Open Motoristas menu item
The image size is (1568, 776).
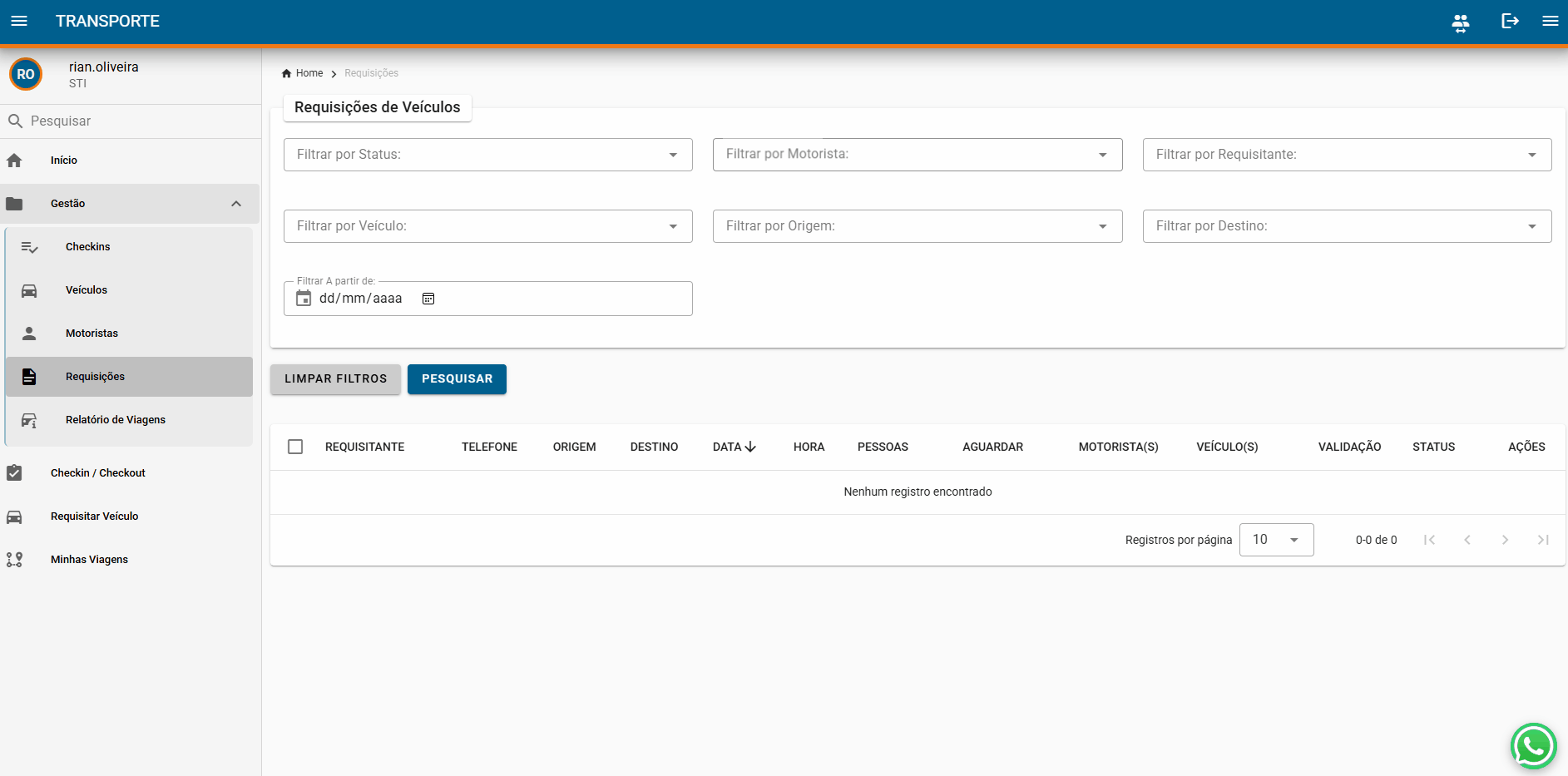pos(129,334)
